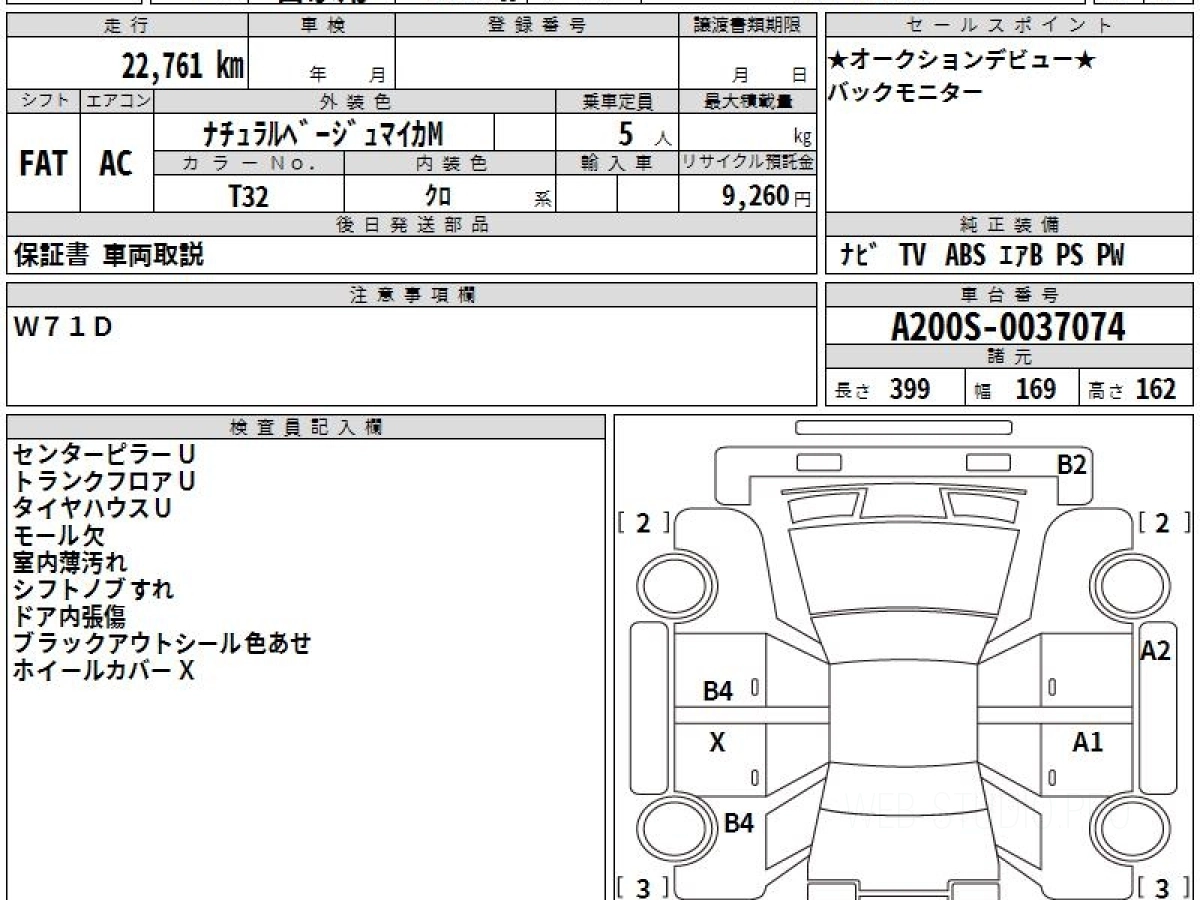The image size is (1200, 900).
Task: Click the vehicle length value 399
Action: tap(909, 389)
